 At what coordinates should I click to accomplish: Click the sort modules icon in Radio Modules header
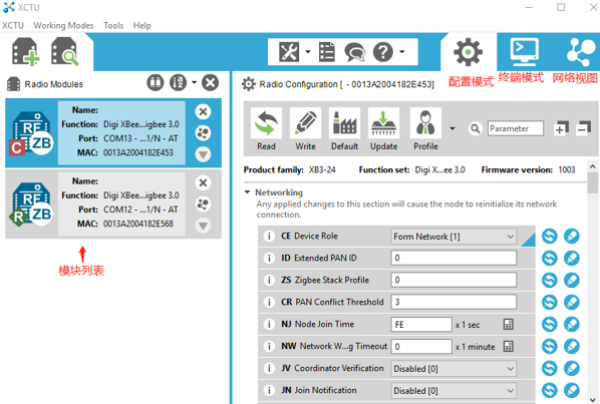pos(178,83)
